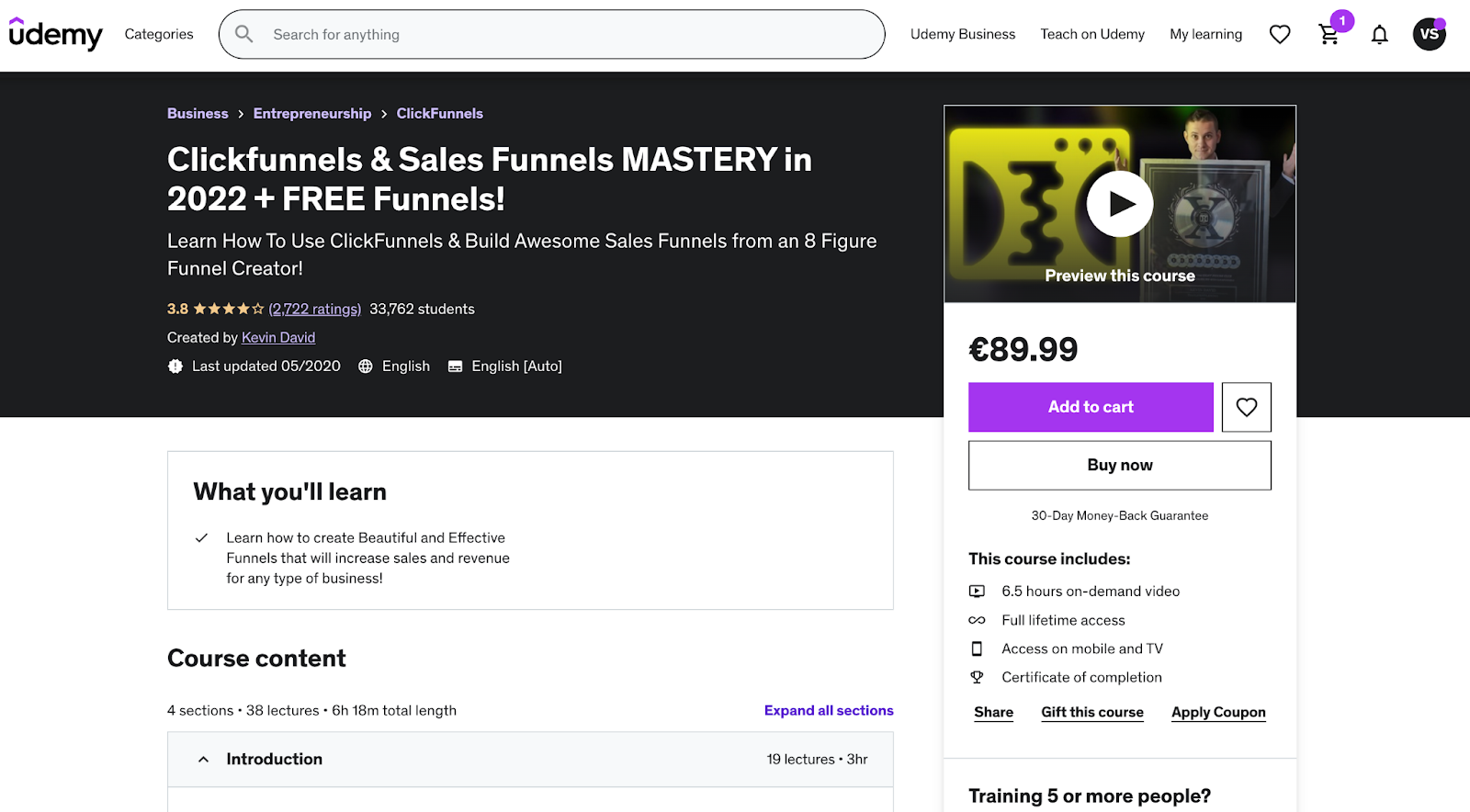Image resolution: width=1470 pixels, height=812 pixels.
Task: Click '19 lectures • 3hr' text
Action: pos(817,759)
